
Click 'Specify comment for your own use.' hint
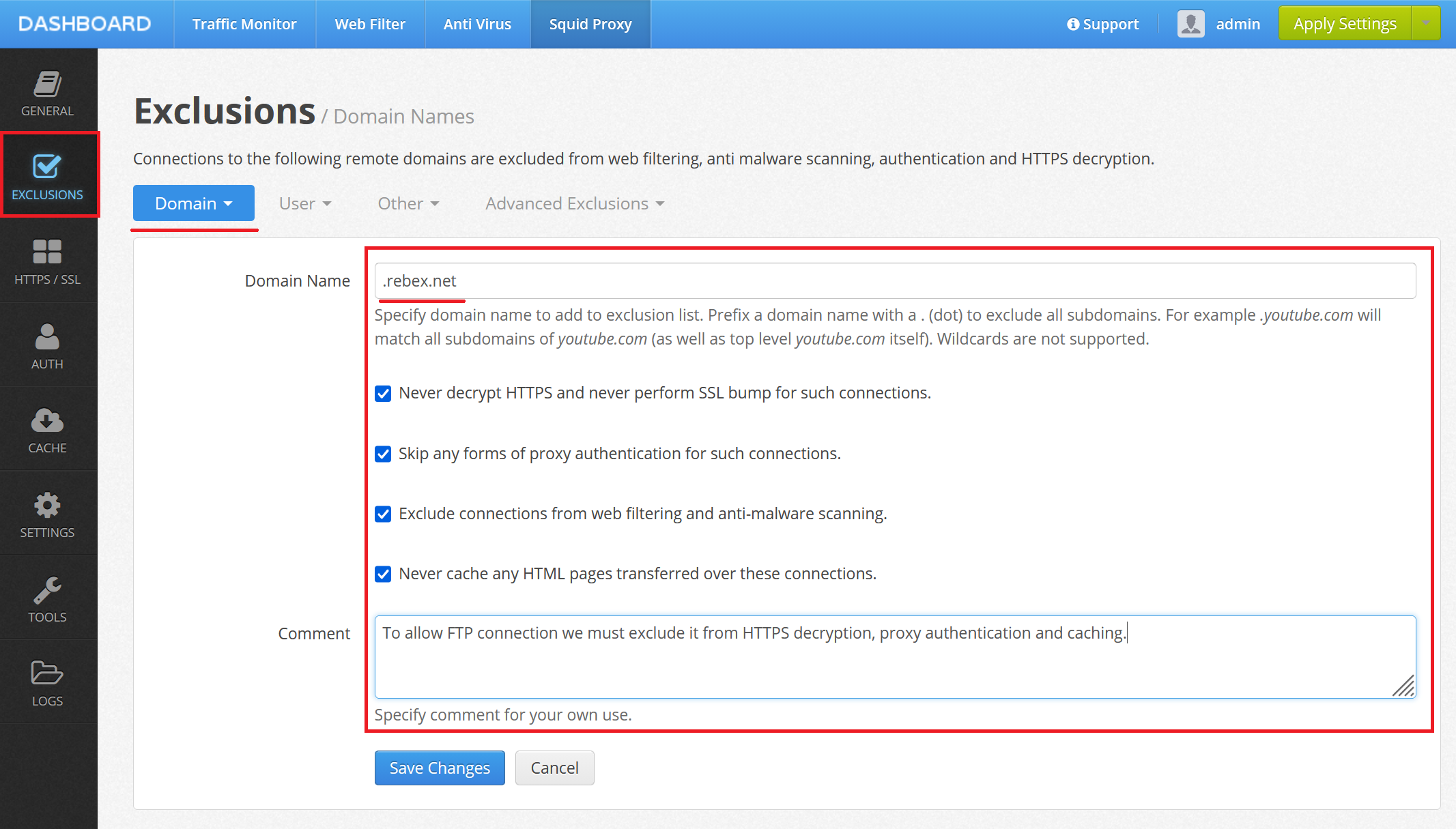(503, 715)
